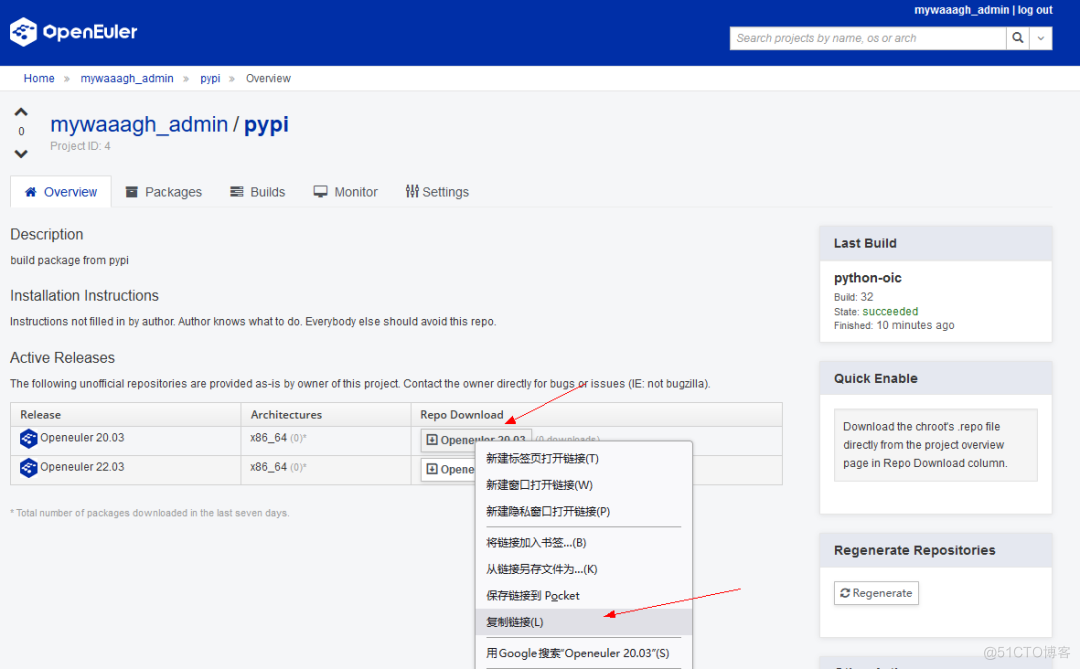Viewport: 1080px width, 669px height.
Task: Click the list icon on Builds tab
Action: pos(236,191)
